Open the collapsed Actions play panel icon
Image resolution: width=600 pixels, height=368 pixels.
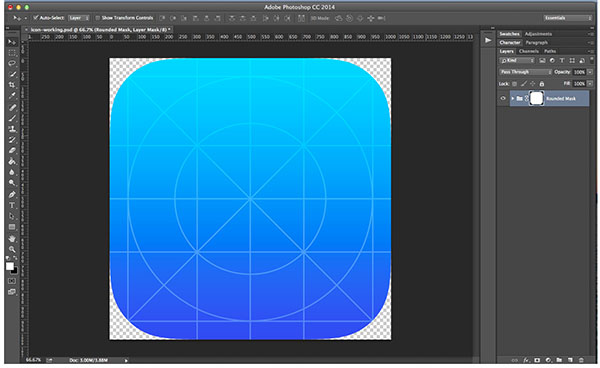(488, 40)
